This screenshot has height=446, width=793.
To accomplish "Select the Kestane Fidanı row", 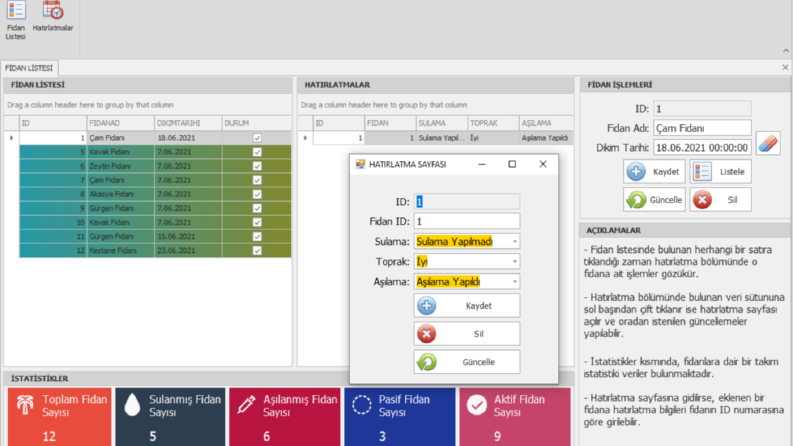I will (155, 251).
